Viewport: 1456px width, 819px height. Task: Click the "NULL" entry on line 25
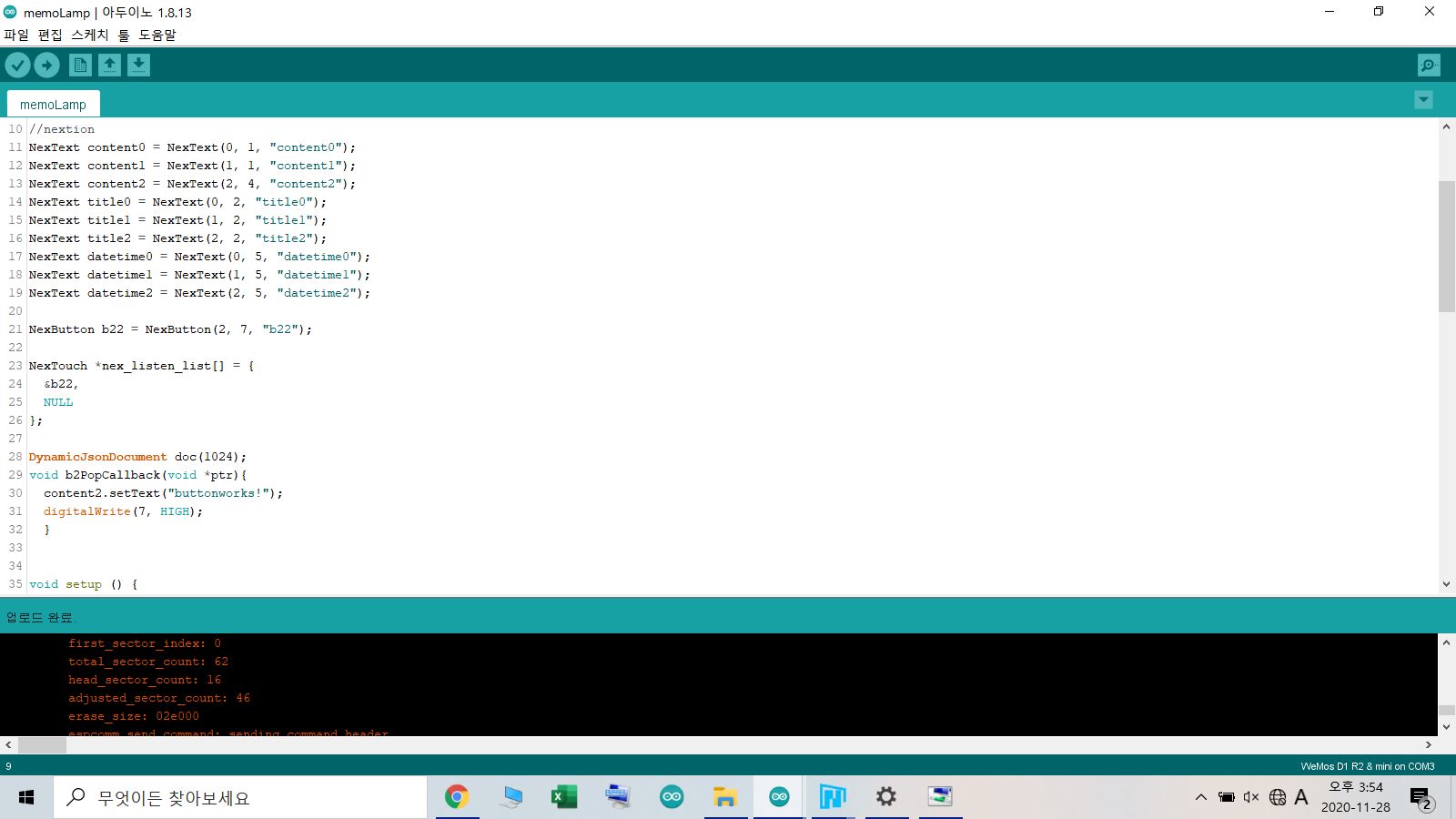[58, 402]
